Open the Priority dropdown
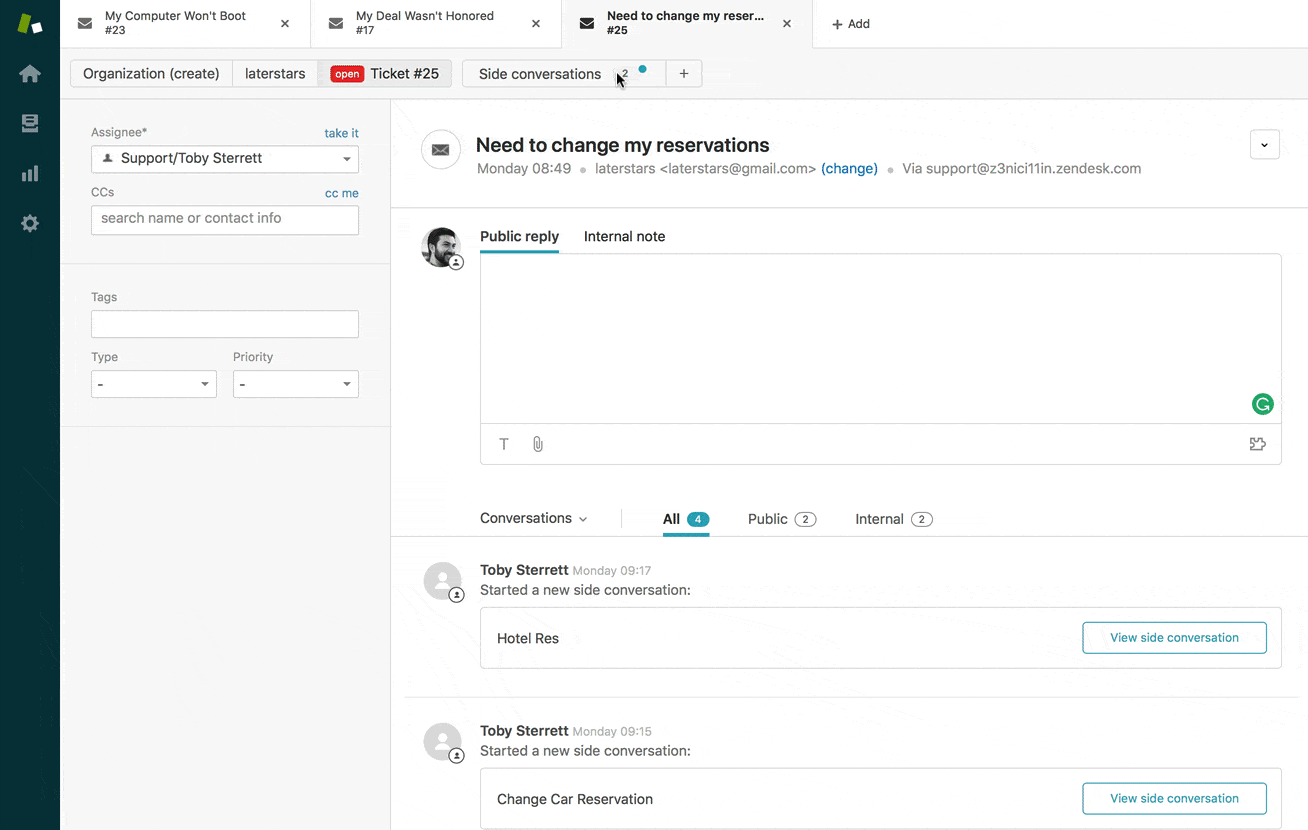 tap(296, 384)
